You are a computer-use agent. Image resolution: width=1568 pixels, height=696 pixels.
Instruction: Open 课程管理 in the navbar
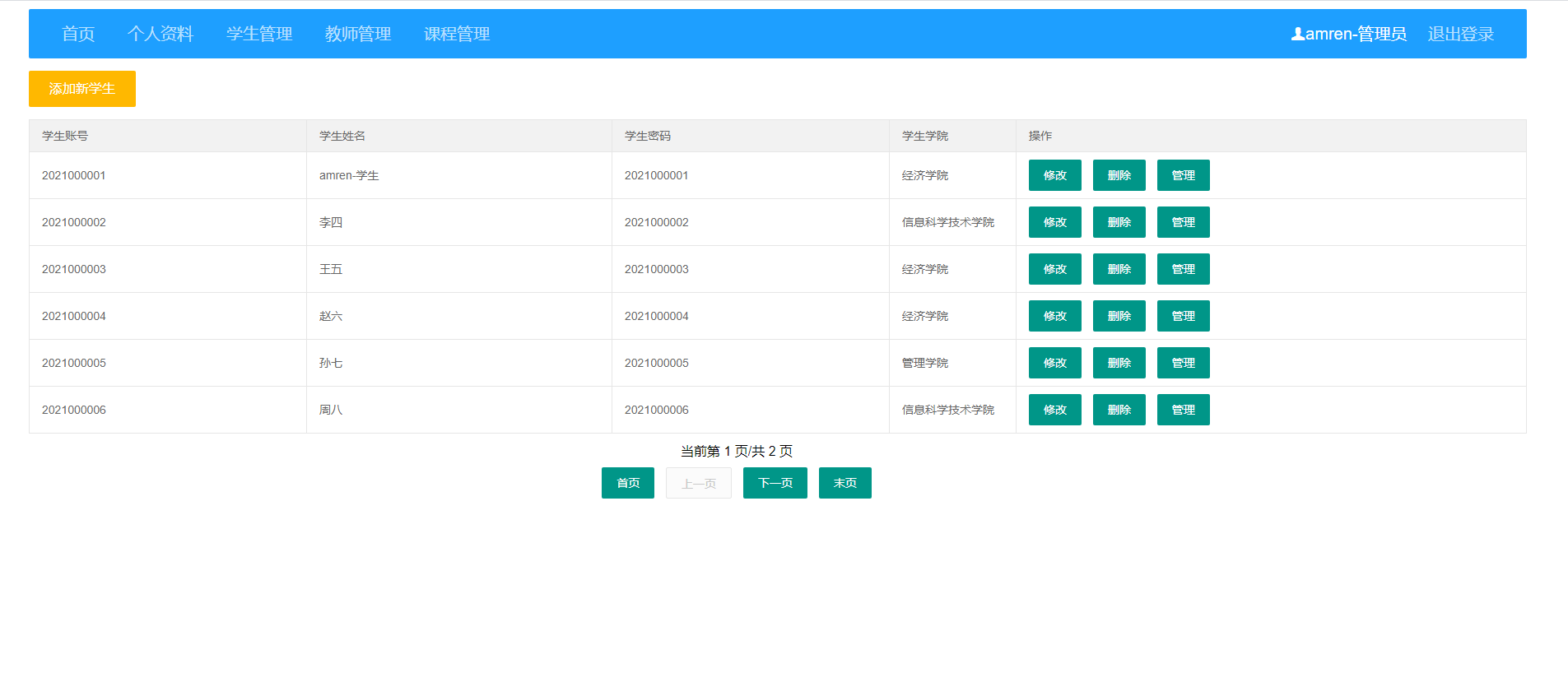[457, 34]
